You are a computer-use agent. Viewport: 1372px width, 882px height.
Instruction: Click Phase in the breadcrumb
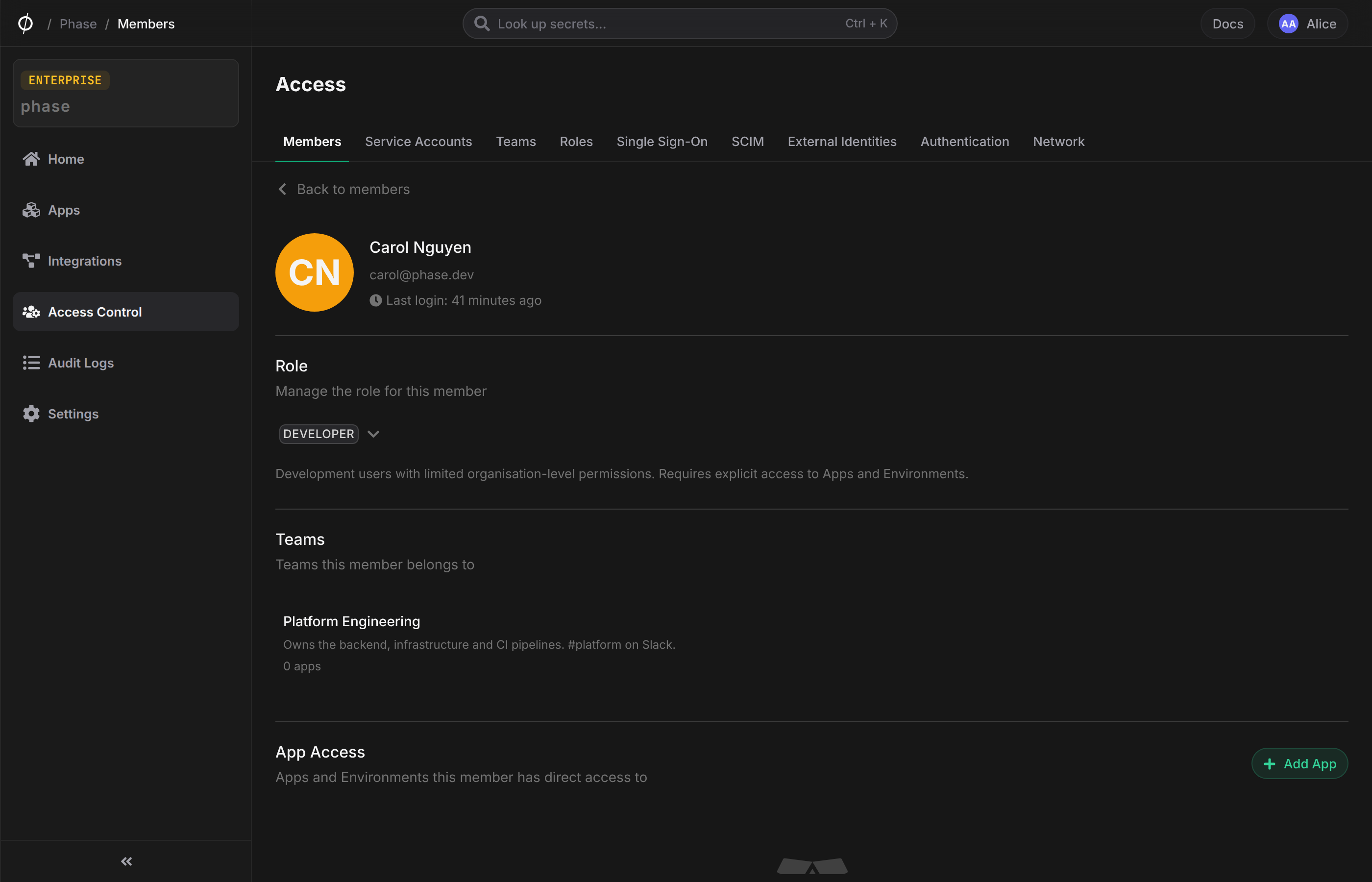(78, 24)
